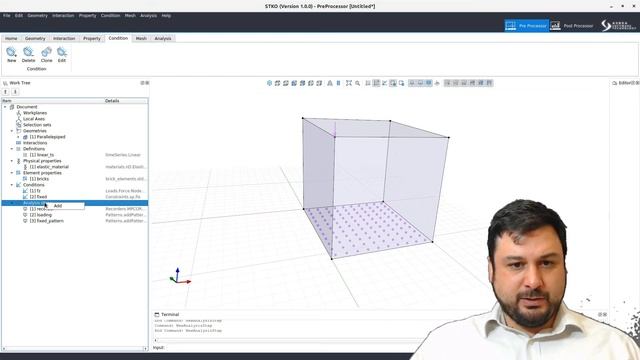640x360 pixels.
Task: Click the fit-all view icon in viewport toolbar
Action: (349, 83)
